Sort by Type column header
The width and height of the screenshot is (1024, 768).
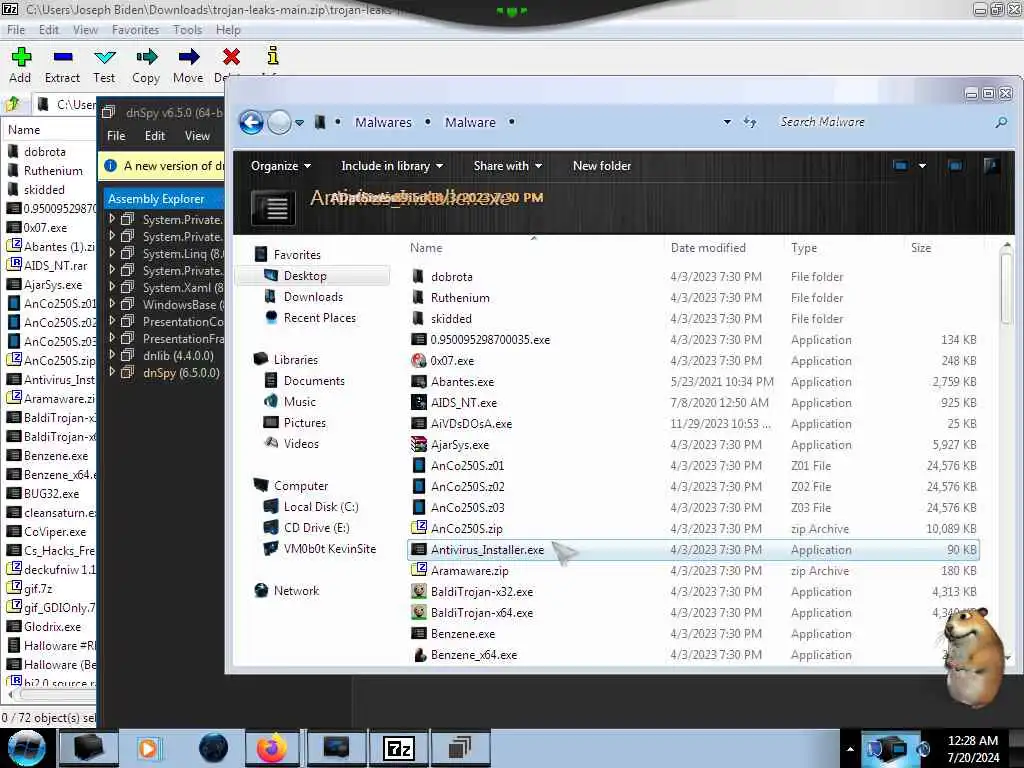(804, 248)
